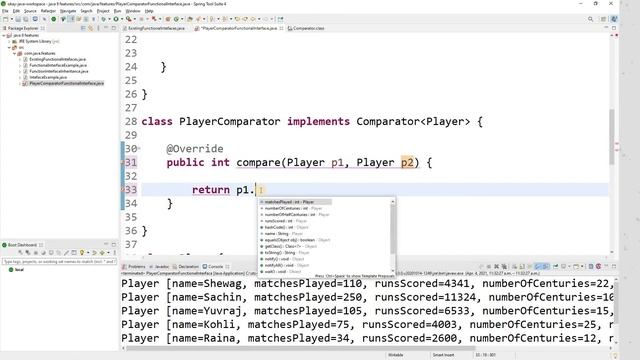The height and width of the screenshot is (360, 640).
Task: Click the External Tools run icon
Action: pyautogui.click(x=129, y=19)
